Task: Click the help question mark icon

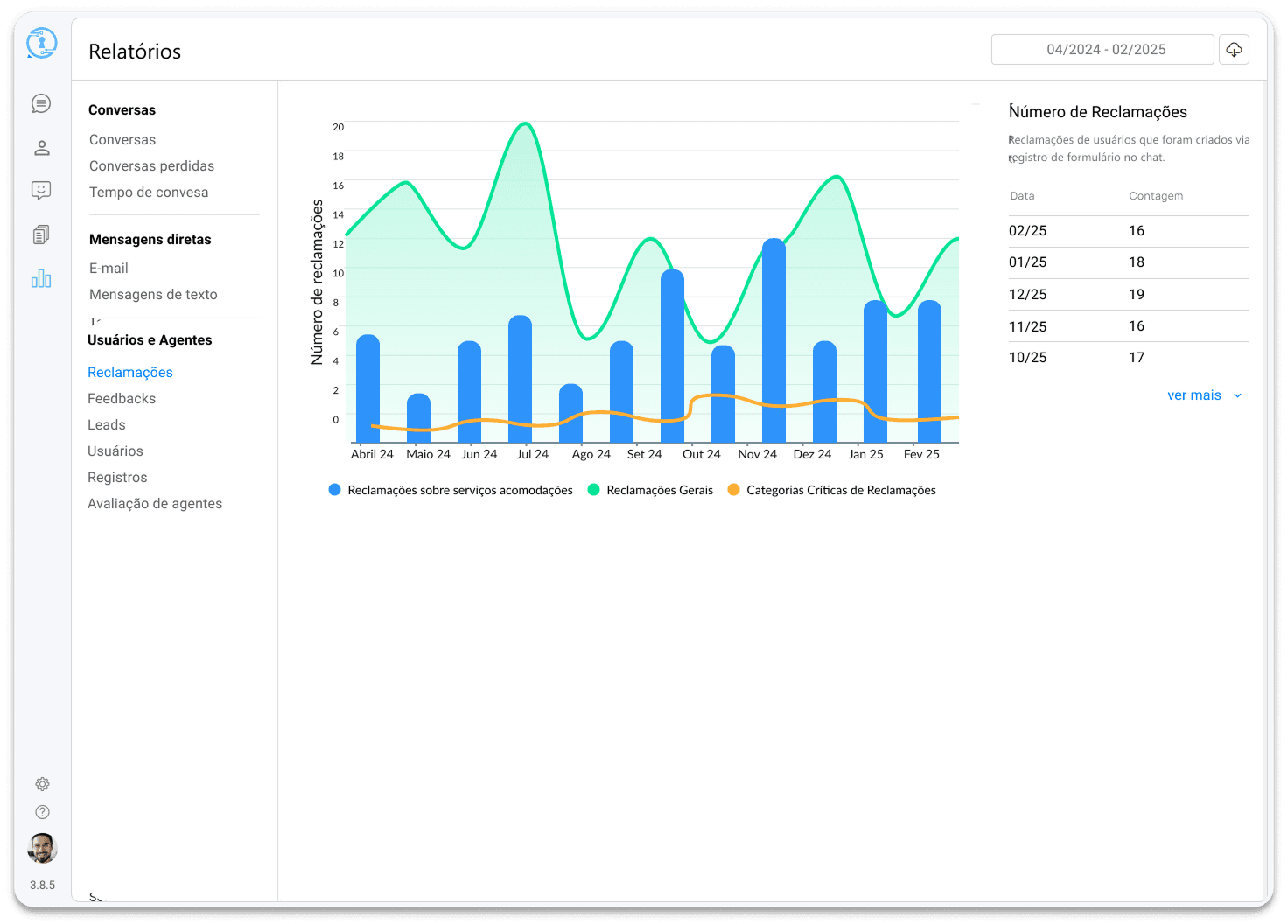Action: click(42, 812)
